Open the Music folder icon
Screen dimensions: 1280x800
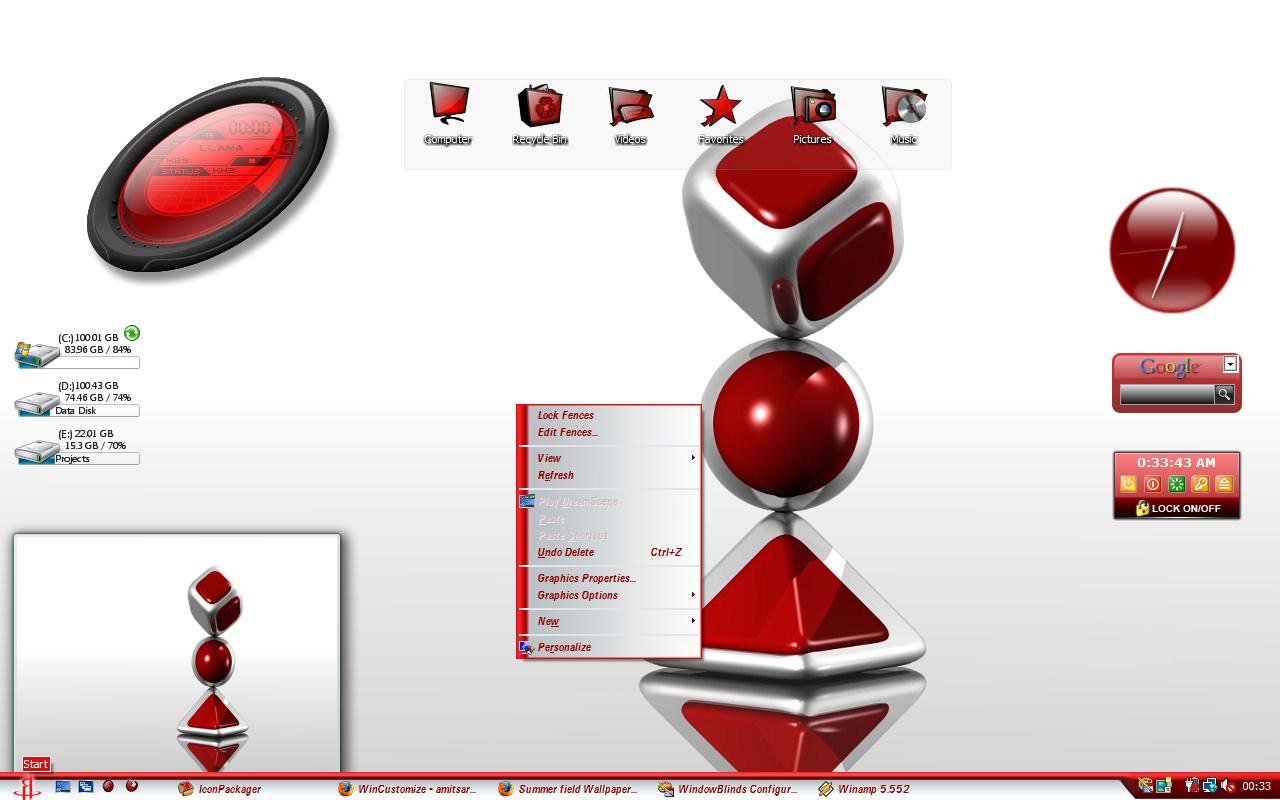(903, 114)
